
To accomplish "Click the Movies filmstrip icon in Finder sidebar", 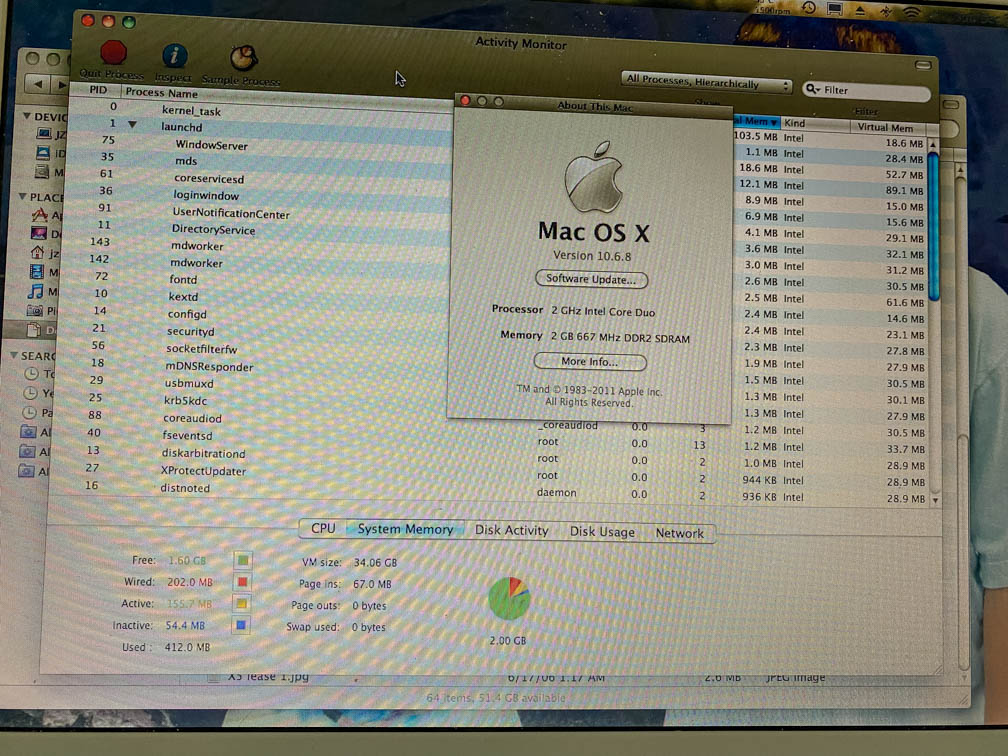I will point(37,271).
